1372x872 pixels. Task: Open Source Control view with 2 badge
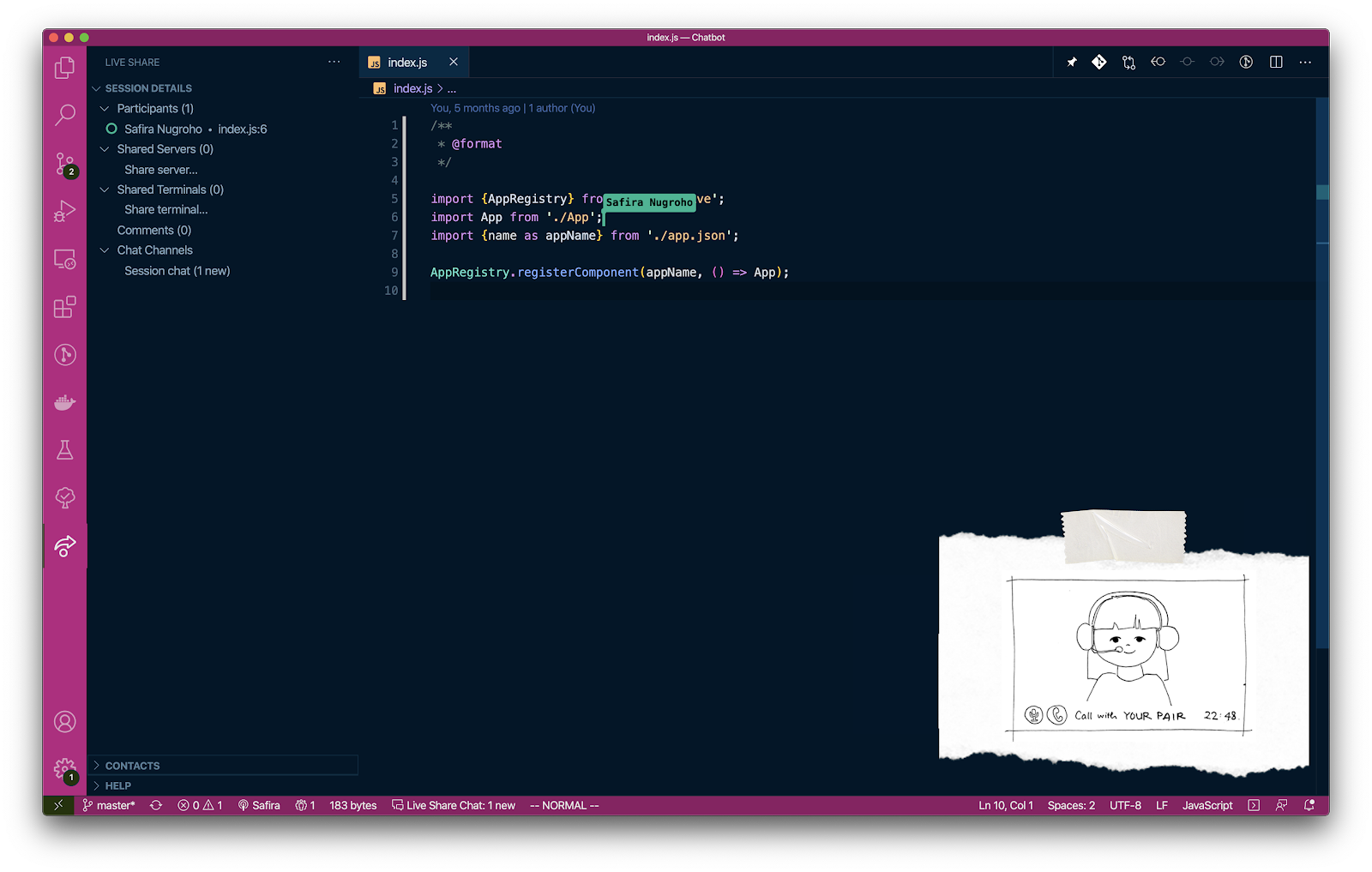(64, 163)
